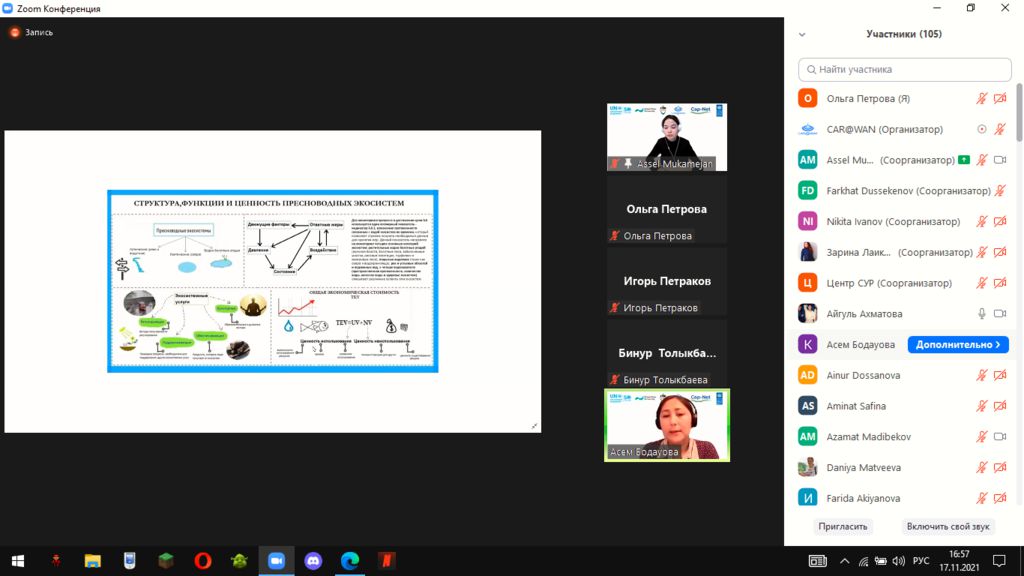Show hidden system tray icons

844,560
